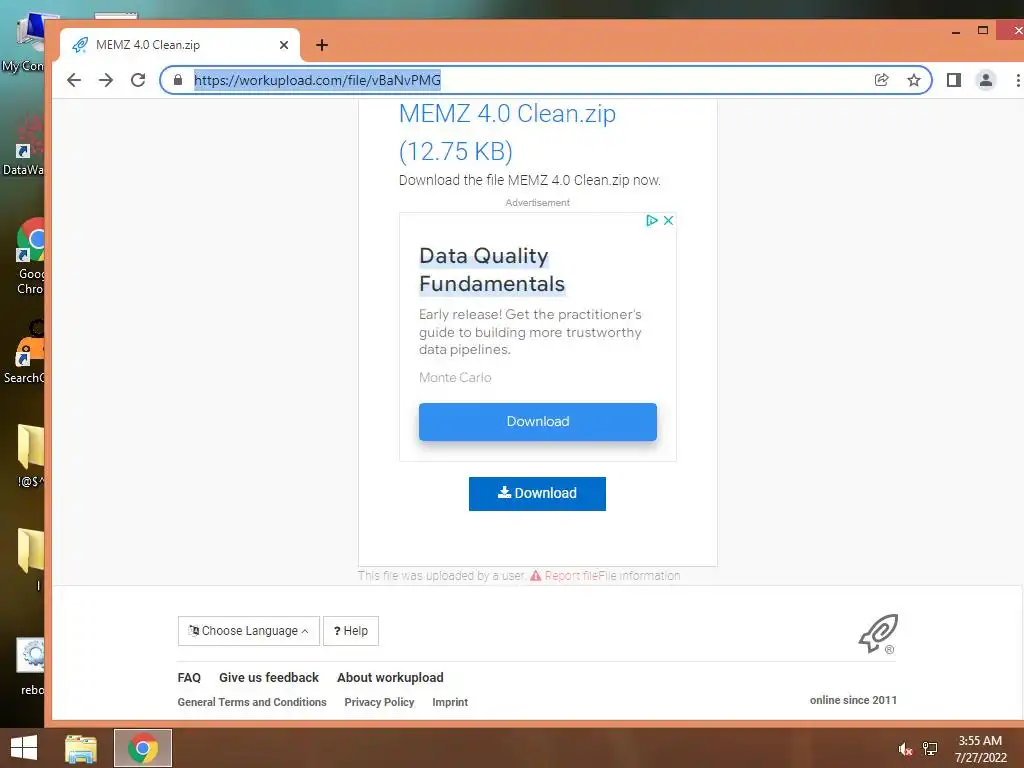Reload the page with the refresh icon
1024x768 pixels.
point(138,80)
